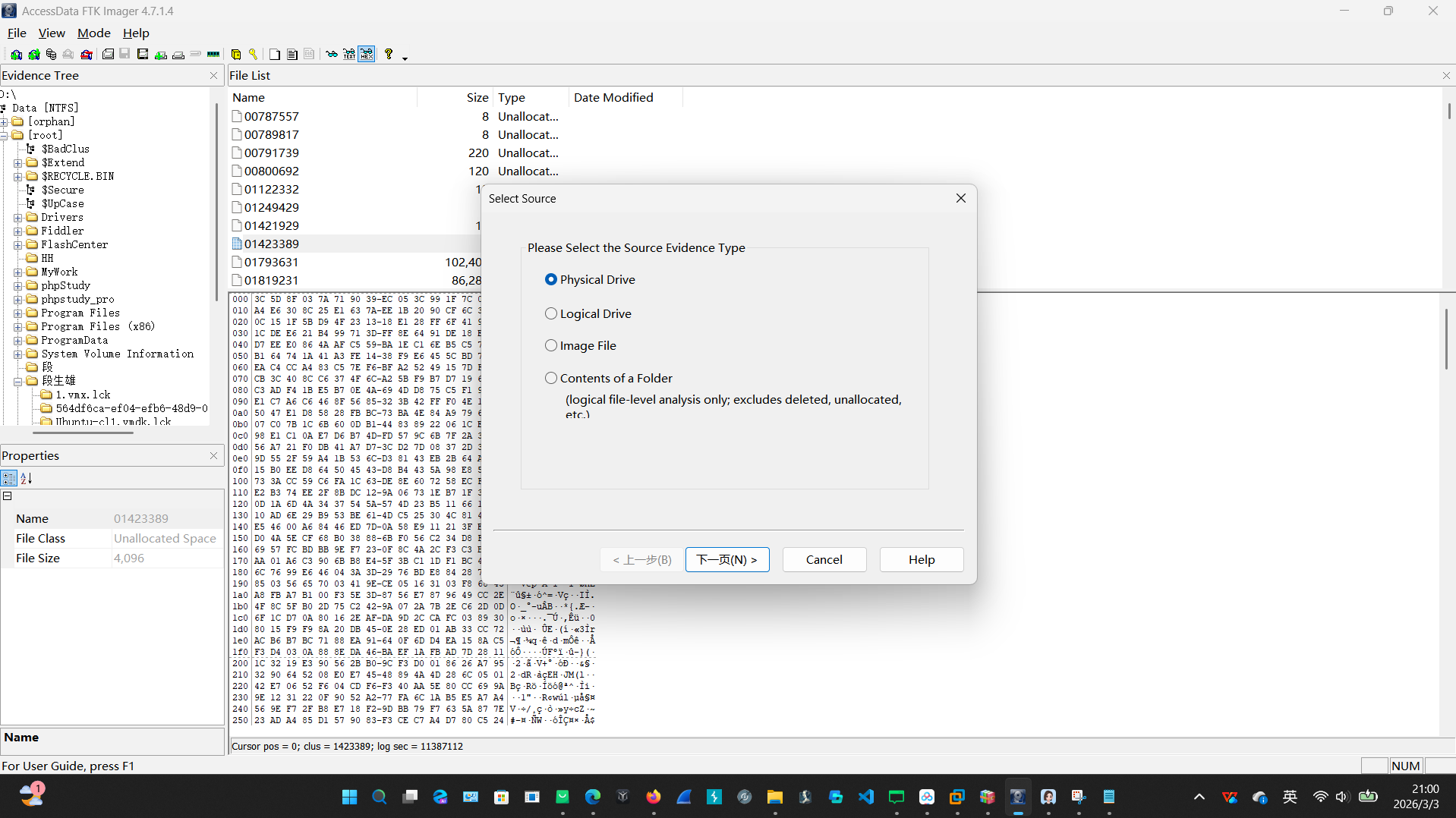Expand the $RECYCLE.BIN folder node
The height and width of the screenshot is (818, 1456).
[x=18, y=177]
